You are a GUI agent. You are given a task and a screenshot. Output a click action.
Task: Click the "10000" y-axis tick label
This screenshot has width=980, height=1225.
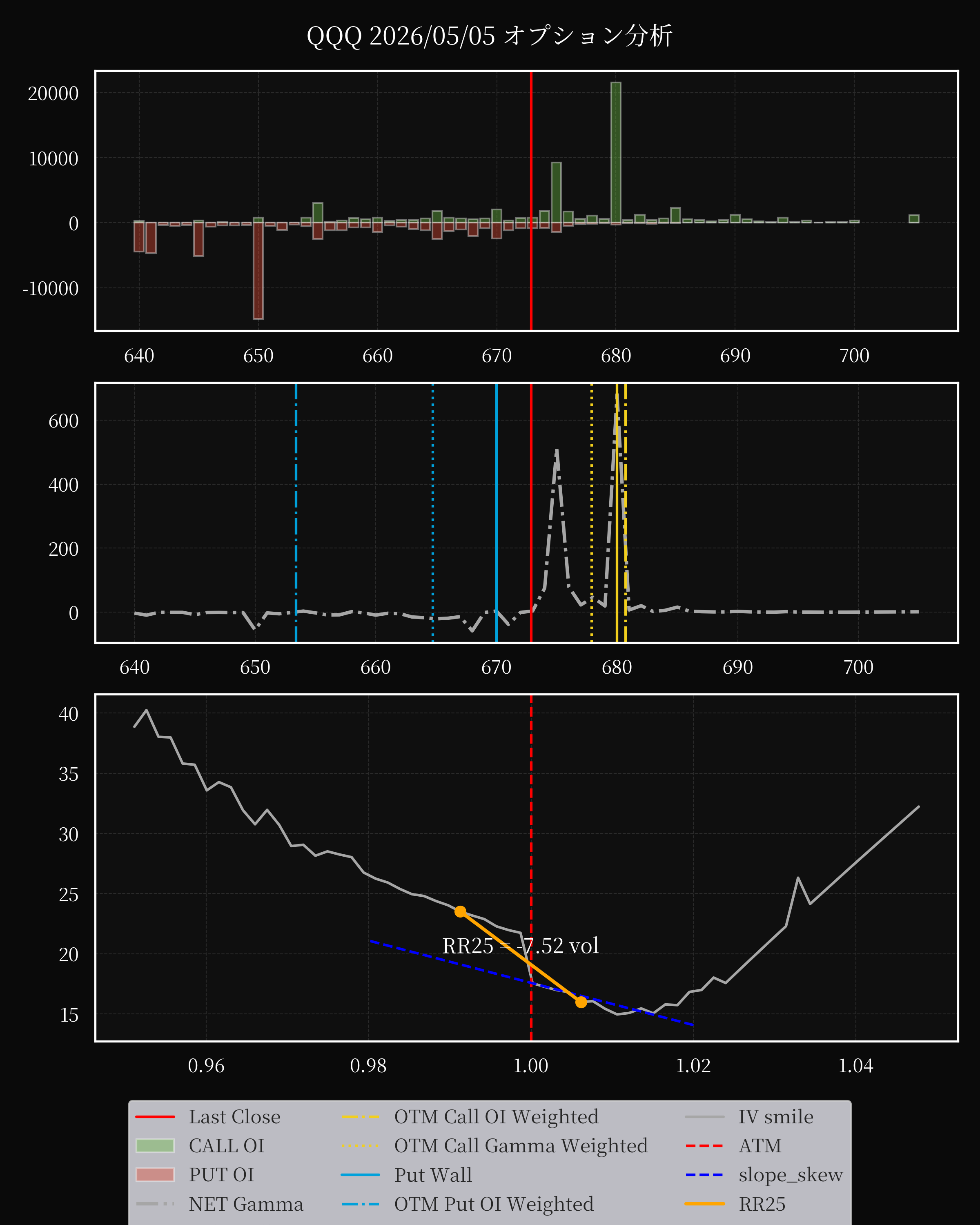pos(53,159)
